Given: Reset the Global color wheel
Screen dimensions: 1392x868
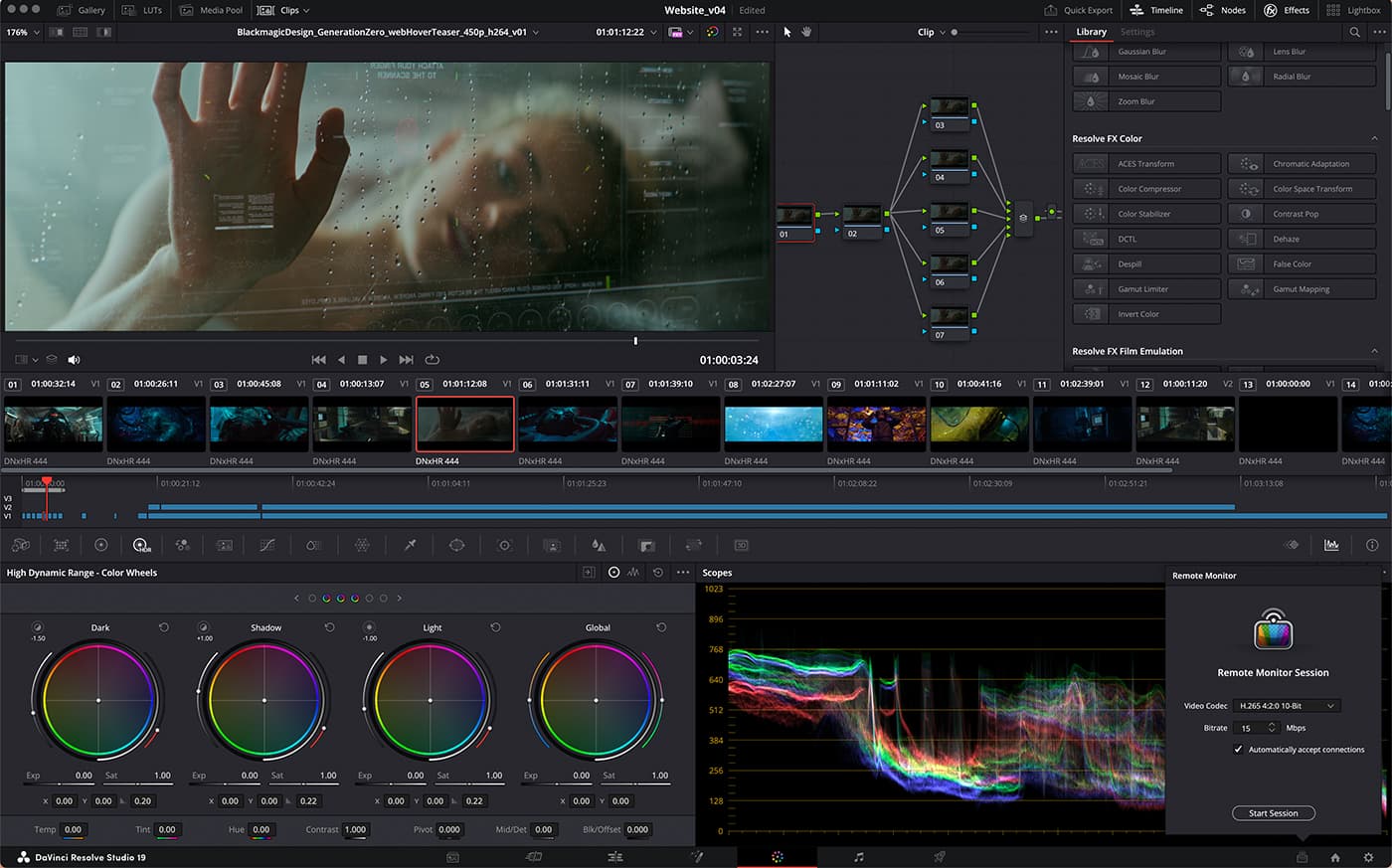Looking at the screenshot, I should click(661, 627).
